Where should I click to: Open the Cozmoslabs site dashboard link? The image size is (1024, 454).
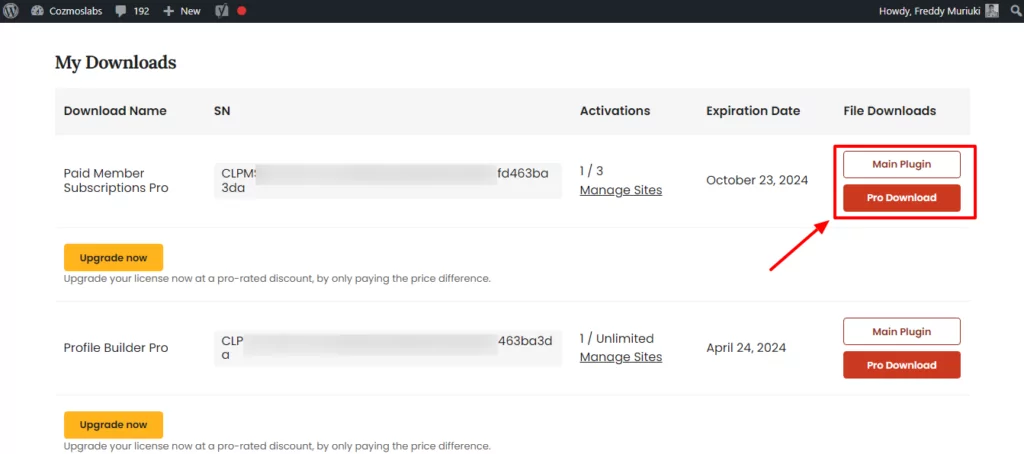(x=66, y=11)
